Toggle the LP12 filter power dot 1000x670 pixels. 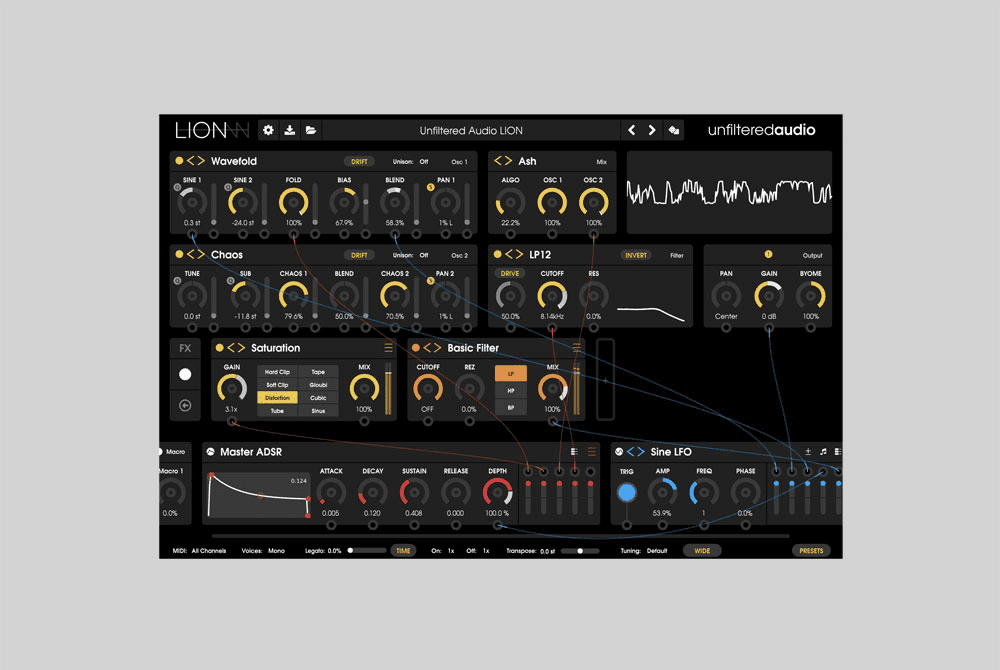click(x=497, y=254)
